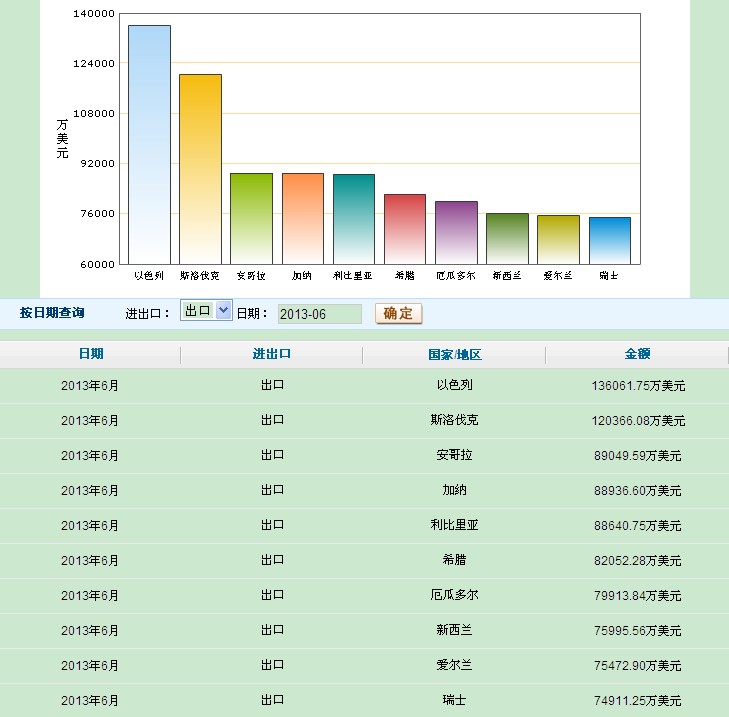
Task: Click the date field showing 2013-06
Action: coord(319,314)
